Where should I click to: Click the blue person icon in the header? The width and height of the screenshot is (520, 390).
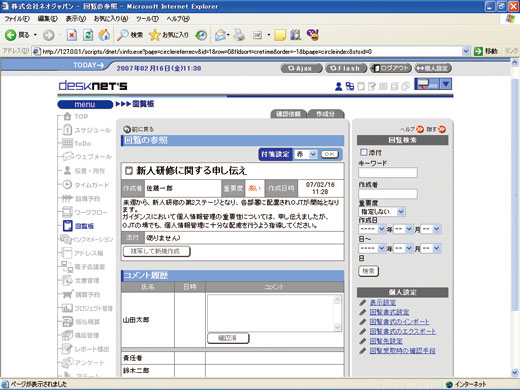[338, 87]
